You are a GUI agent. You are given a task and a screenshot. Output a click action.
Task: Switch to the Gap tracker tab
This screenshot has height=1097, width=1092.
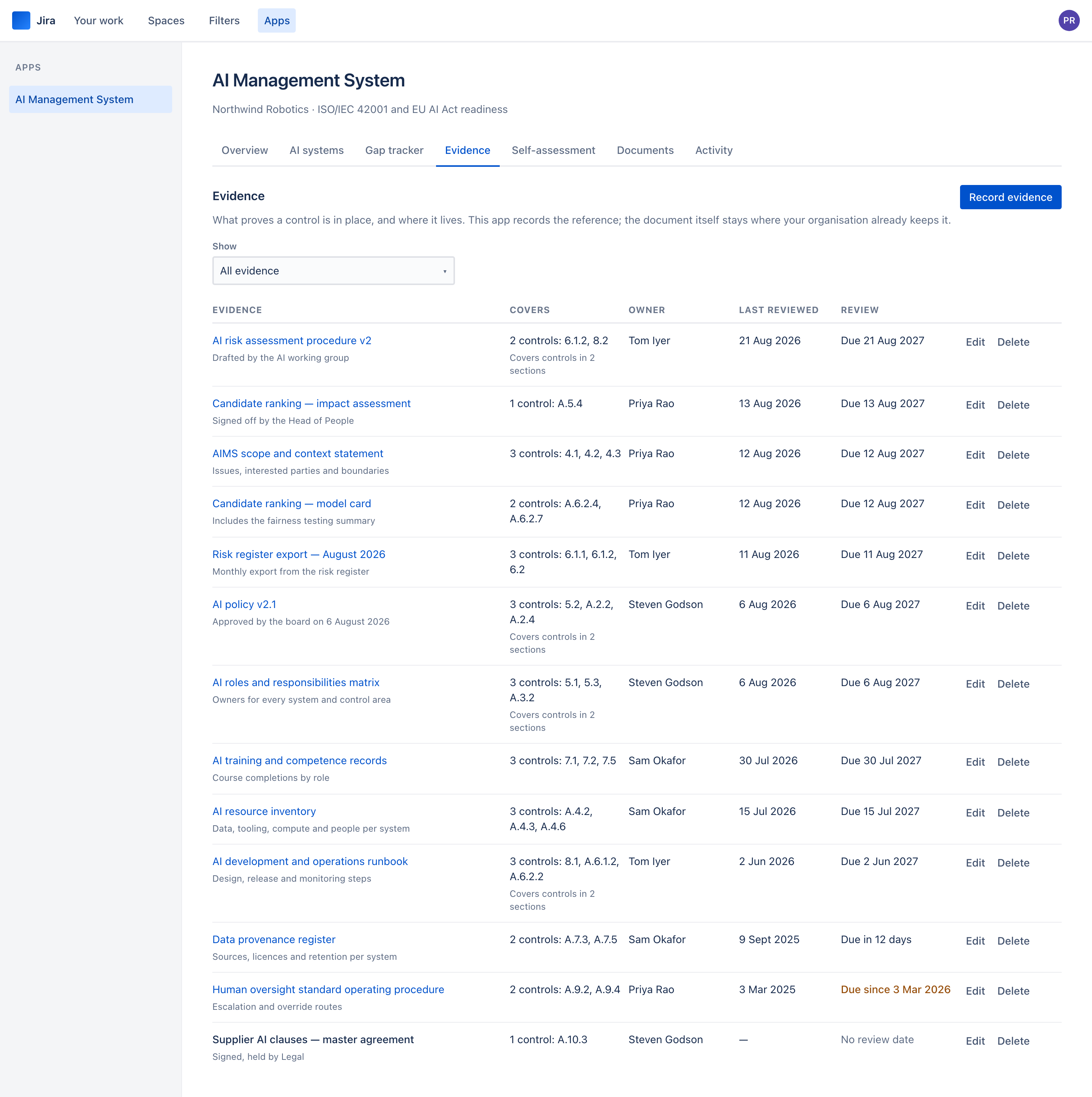[394, 150]
